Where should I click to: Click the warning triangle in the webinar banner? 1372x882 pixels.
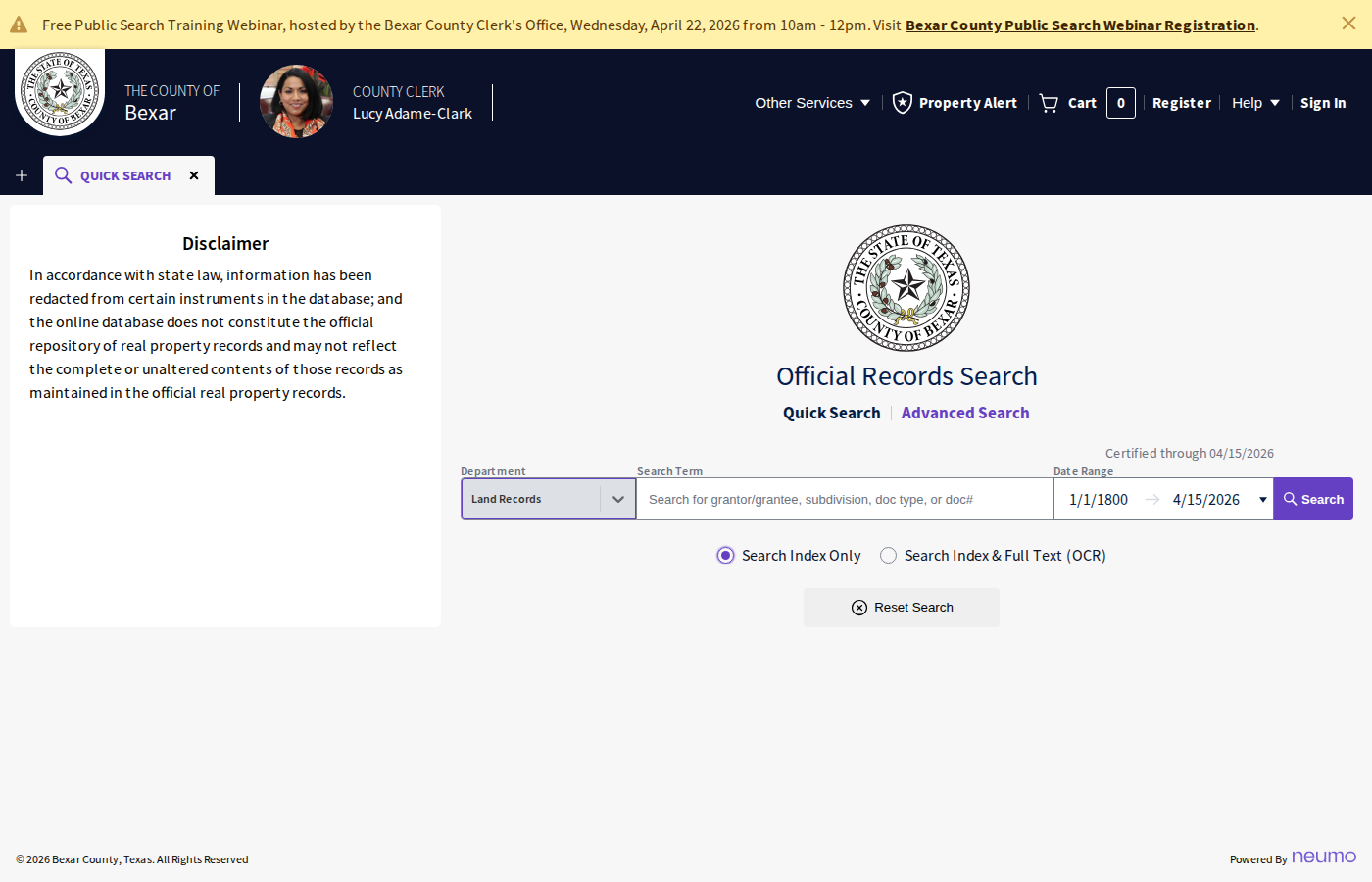(18, 24)
